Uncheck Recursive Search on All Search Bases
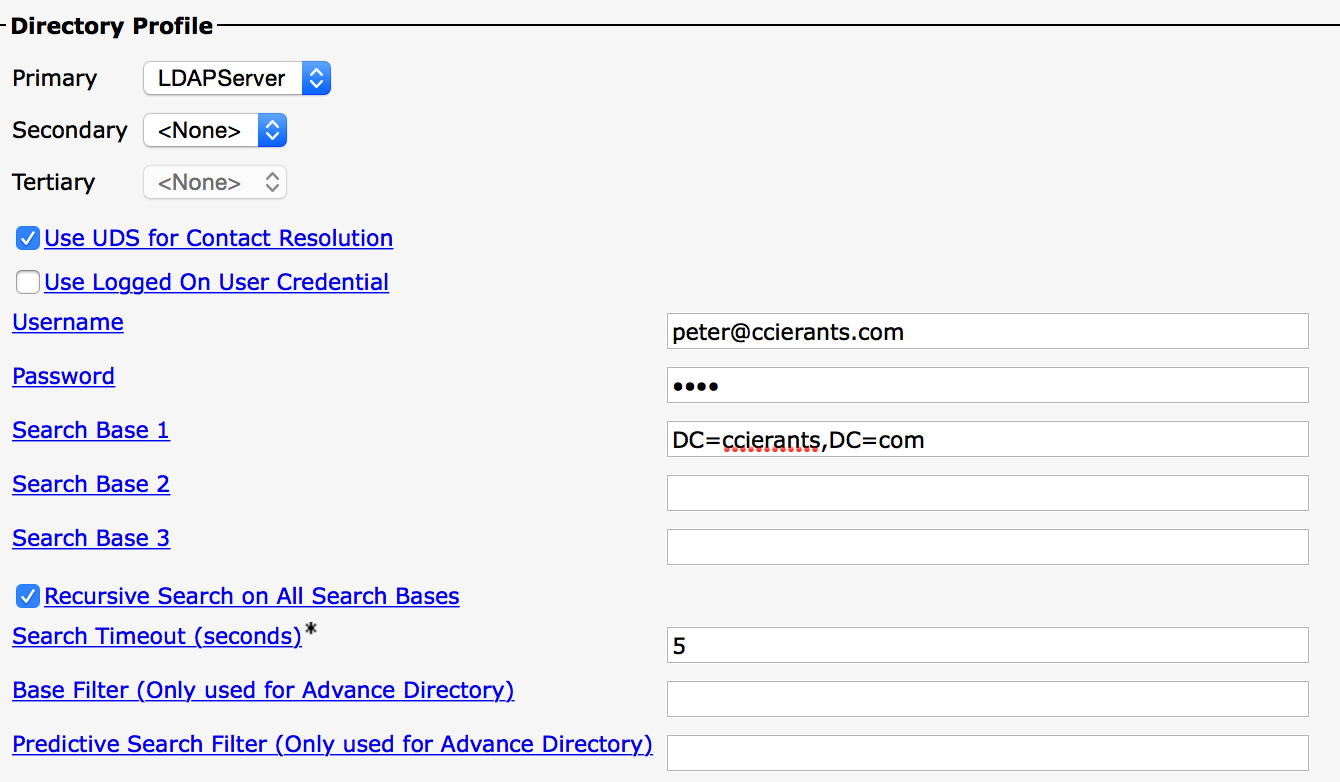Image resolution: width=1340 pixels, height=782 pixels. pyautogui.click(x=28, y=597)
